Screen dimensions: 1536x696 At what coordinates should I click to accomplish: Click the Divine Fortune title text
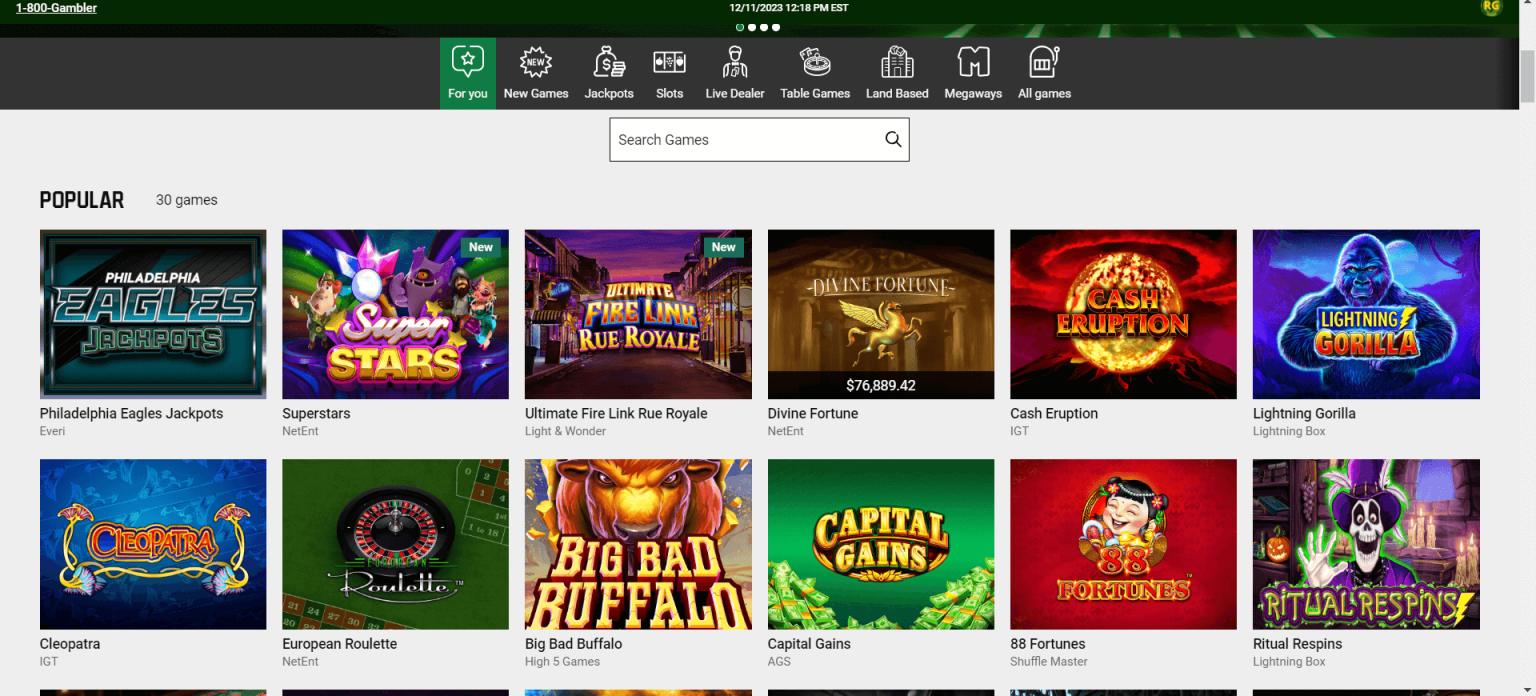pos(813,413)
